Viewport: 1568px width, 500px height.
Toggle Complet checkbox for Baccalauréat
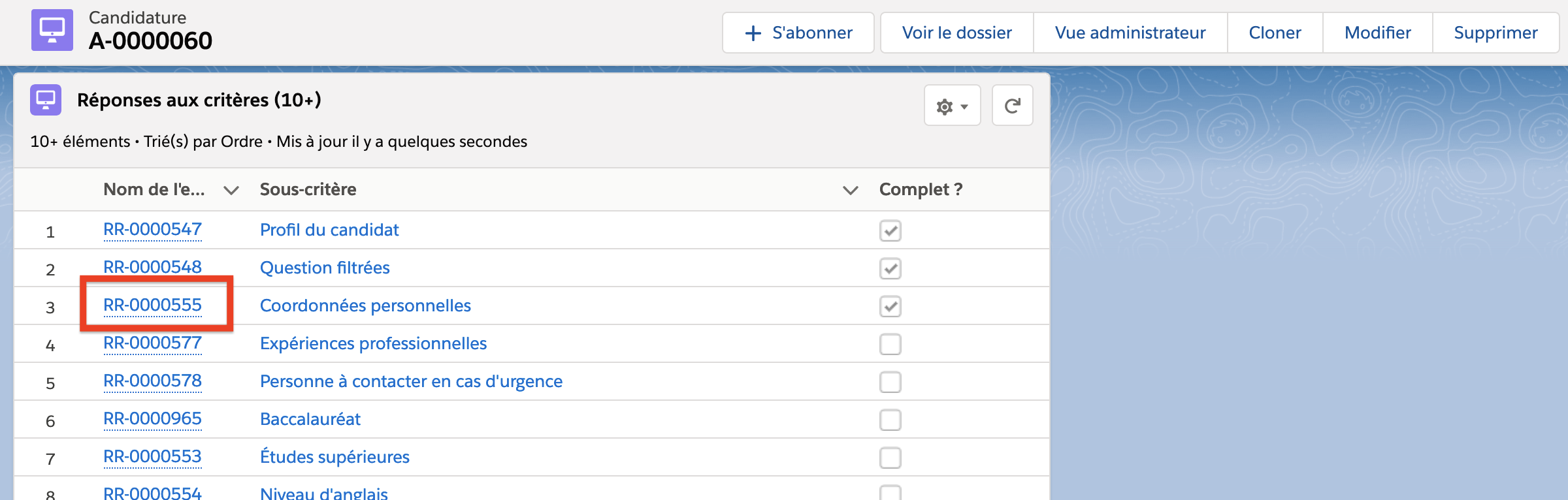pos(890,420)
